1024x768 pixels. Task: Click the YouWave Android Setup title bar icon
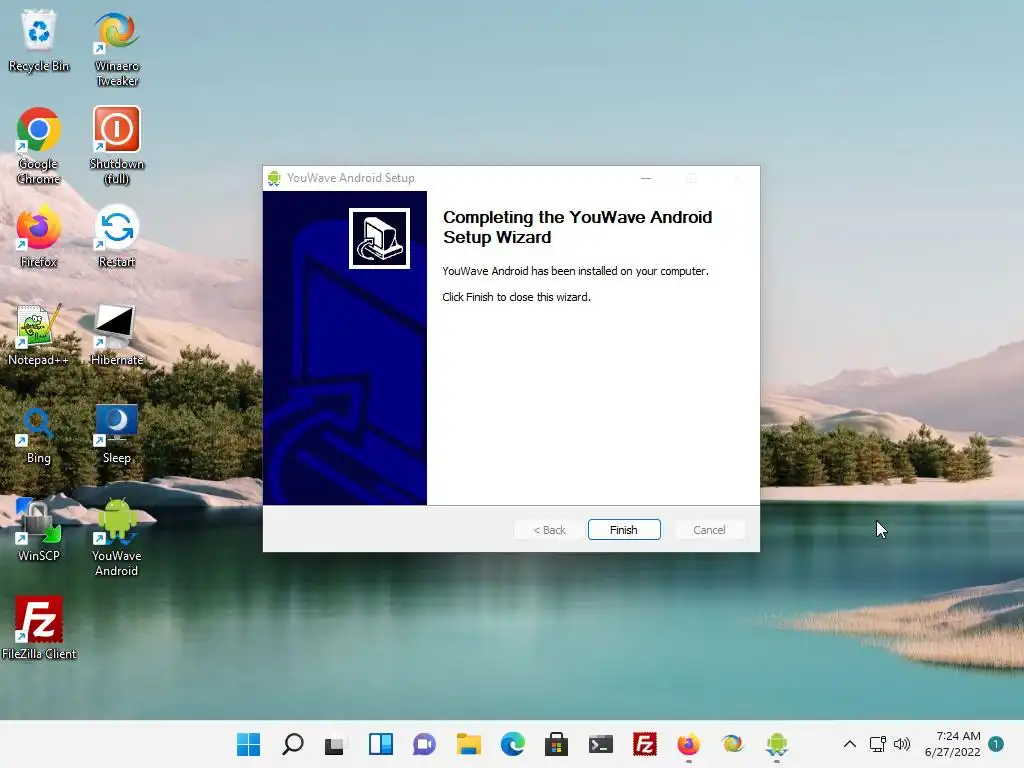[x=274, y=178]
